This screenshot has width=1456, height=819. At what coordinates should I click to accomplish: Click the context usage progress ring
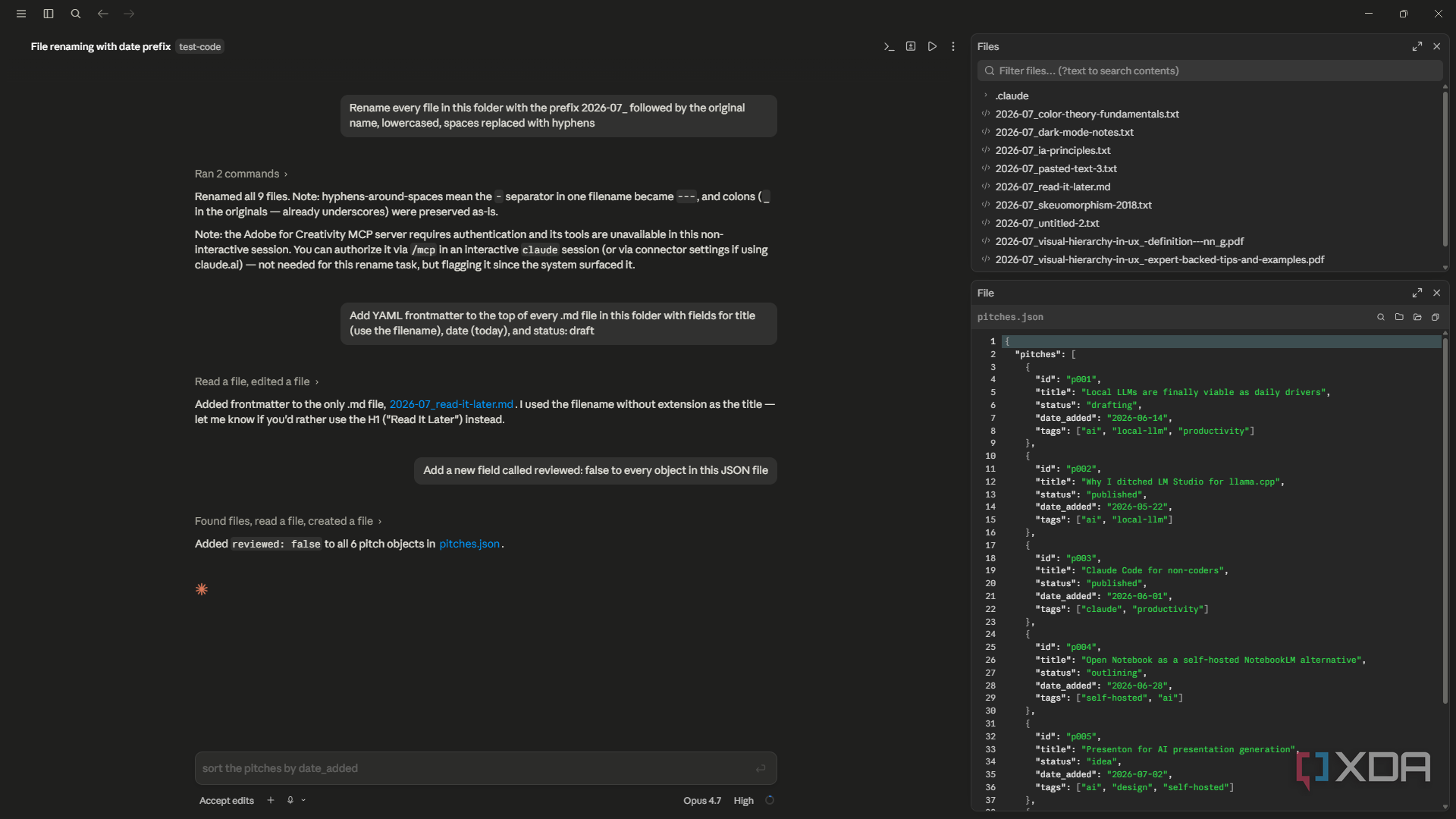(x=770, y=800)
